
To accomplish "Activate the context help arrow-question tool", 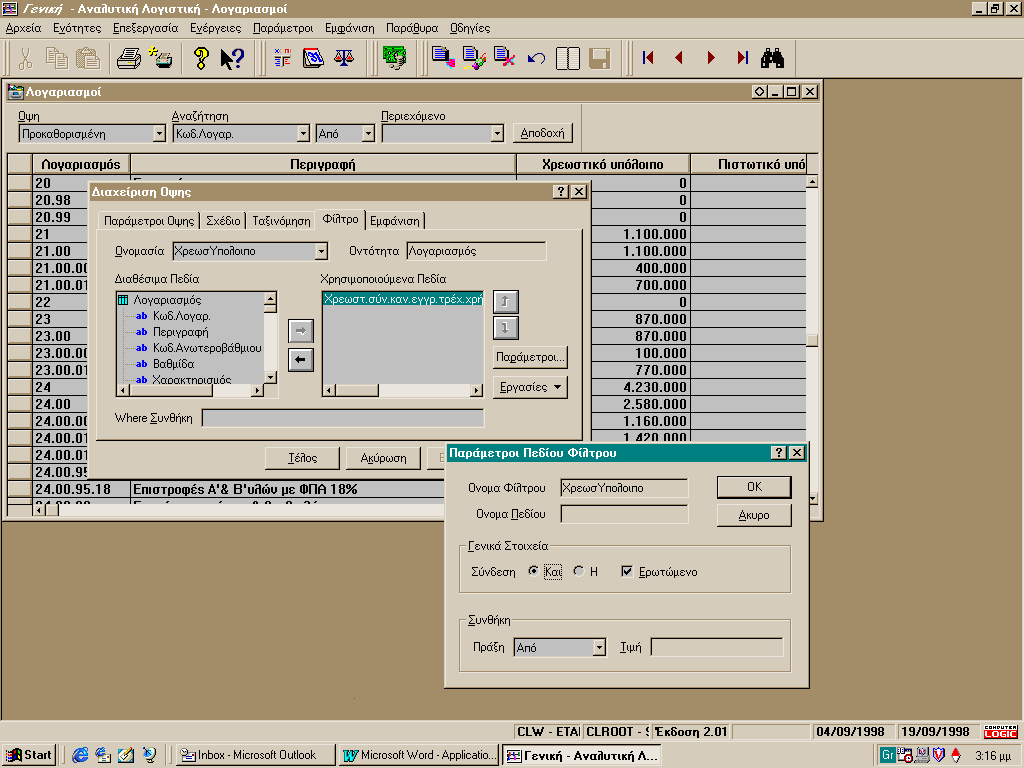I will (x=232, y=59).
